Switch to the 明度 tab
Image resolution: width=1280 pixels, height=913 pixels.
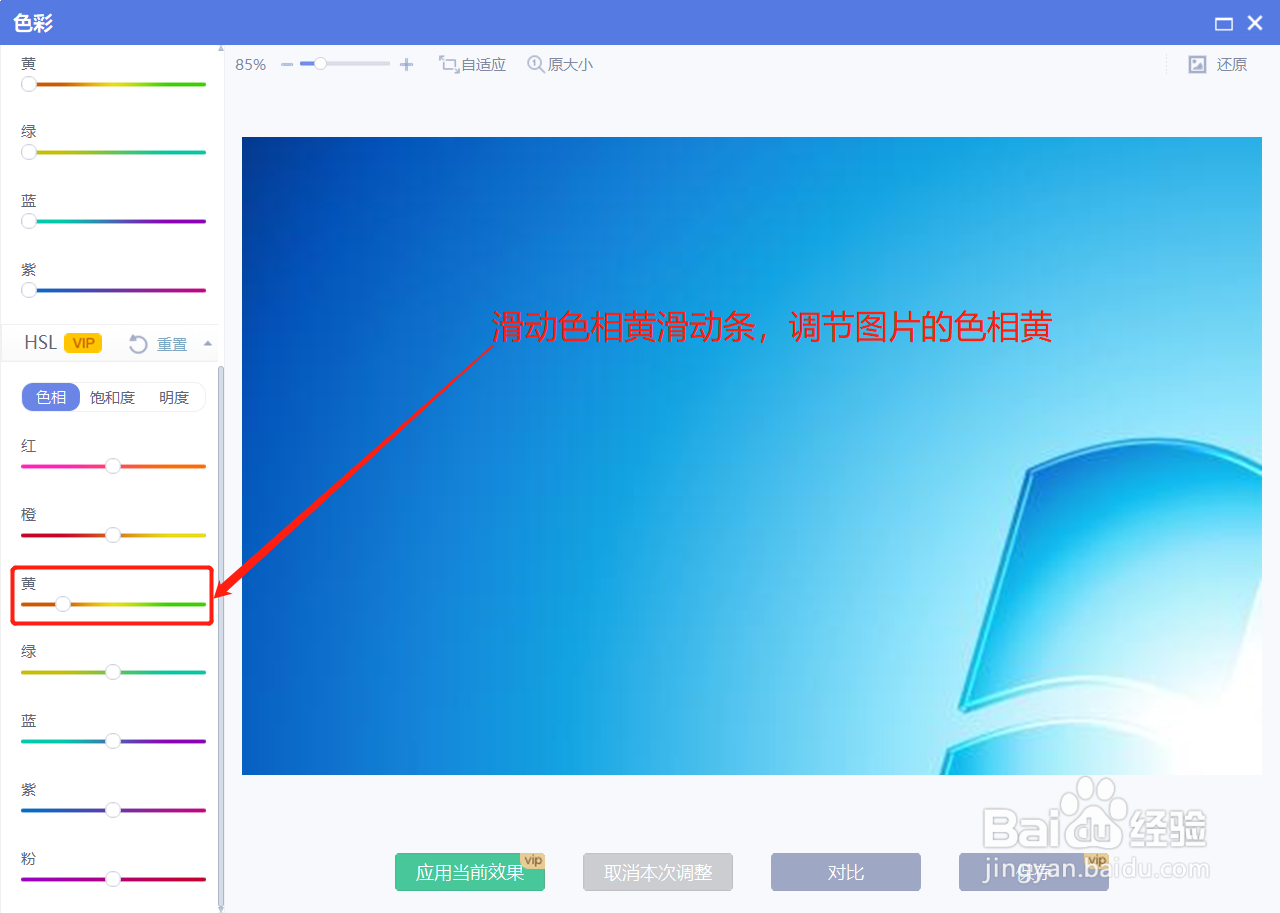(x=174, y=397)
